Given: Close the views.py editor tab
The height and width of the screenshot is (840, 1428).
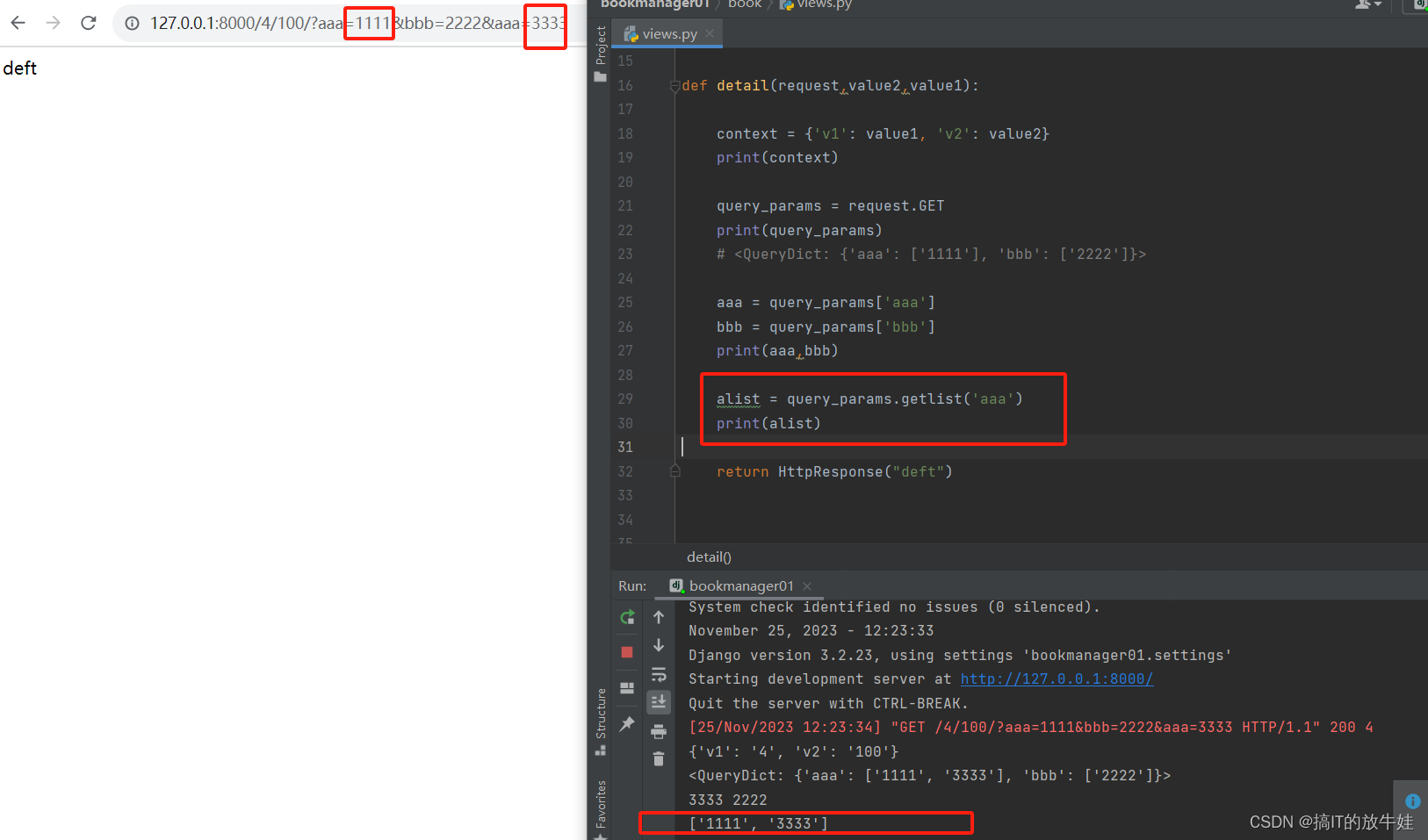Looking at the screenshot, I should click(x=710, y=33).
